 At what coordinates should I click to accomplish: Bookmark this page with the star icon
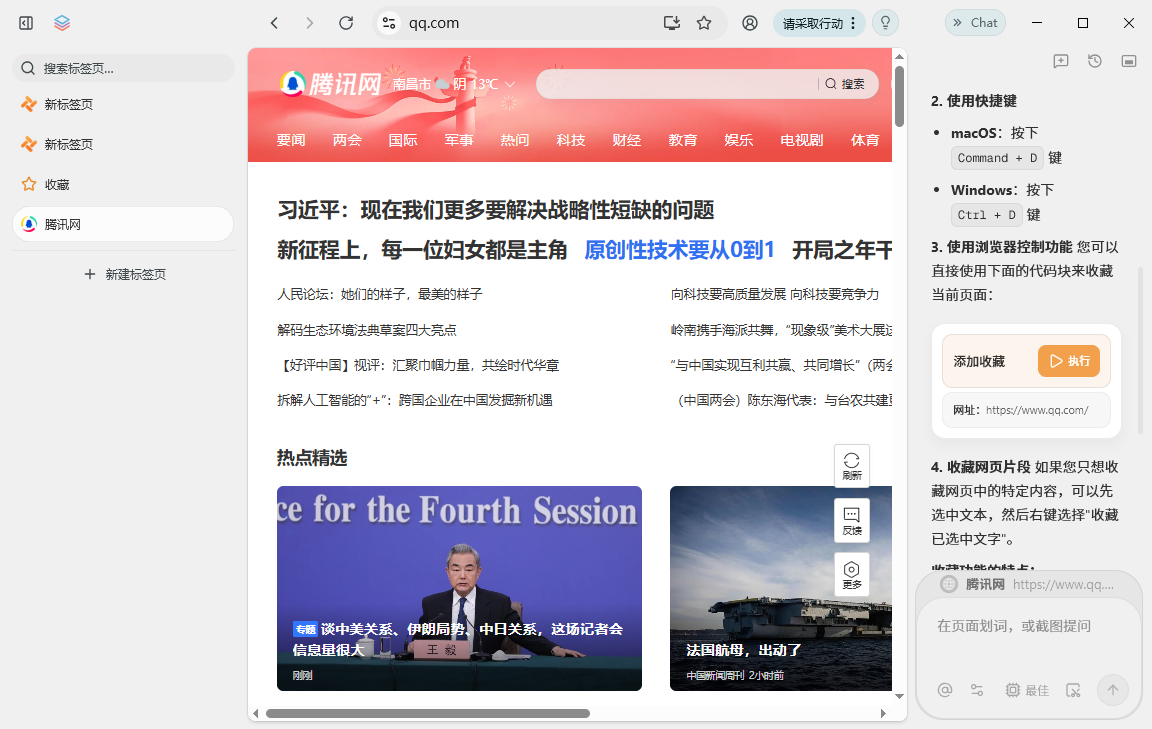[x=704, y=23]
